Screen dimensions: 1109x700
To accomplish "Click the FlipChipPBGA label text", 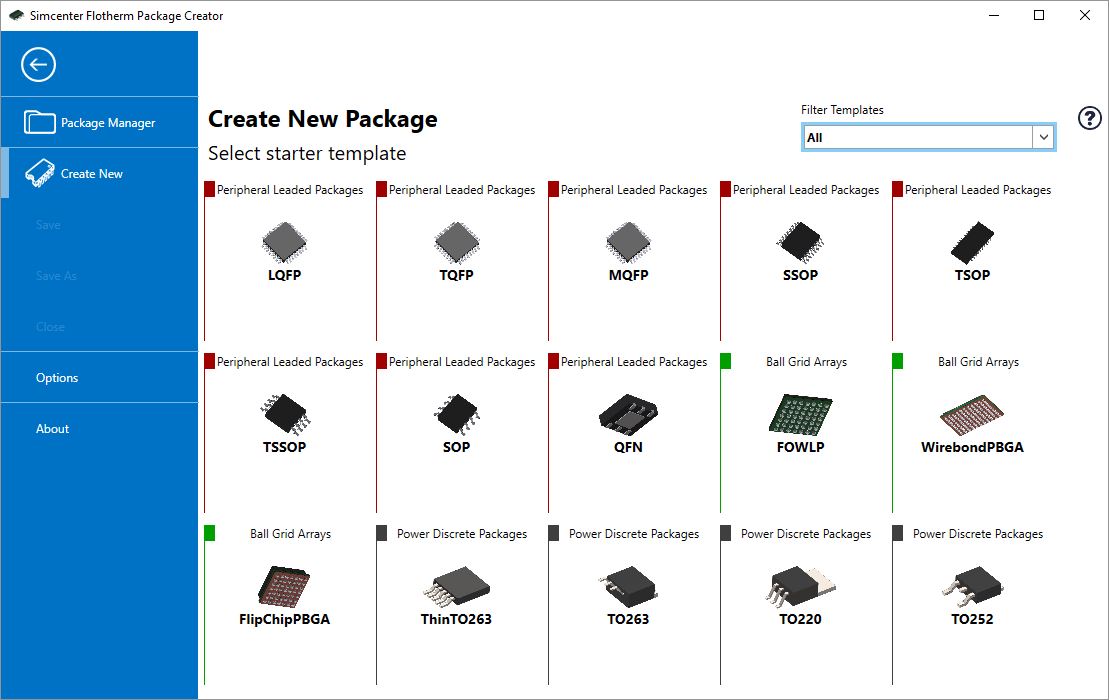I will 284,619.
